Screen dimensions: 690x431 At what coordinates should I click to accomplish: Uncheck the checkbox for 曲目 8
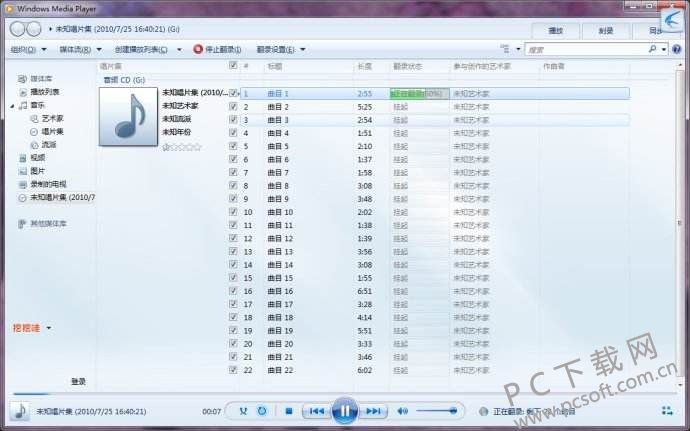click(x=233, y=185)
